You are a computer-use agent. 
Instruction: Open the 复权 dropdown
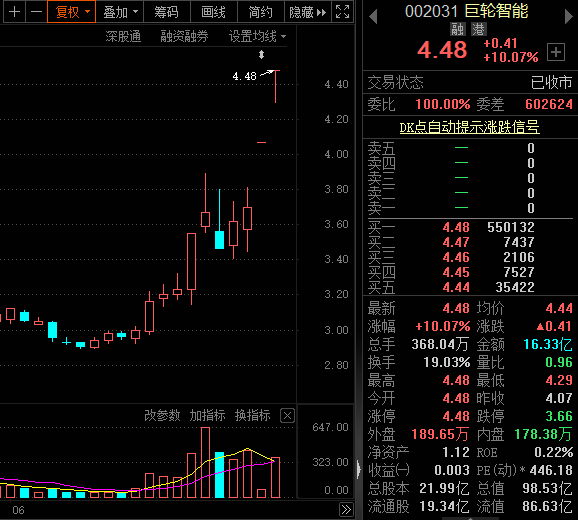72,12
